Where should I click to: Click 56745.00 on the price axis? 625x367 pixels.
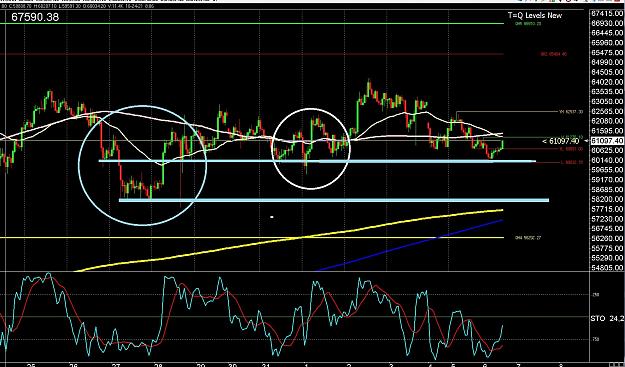tap(607, 229)
